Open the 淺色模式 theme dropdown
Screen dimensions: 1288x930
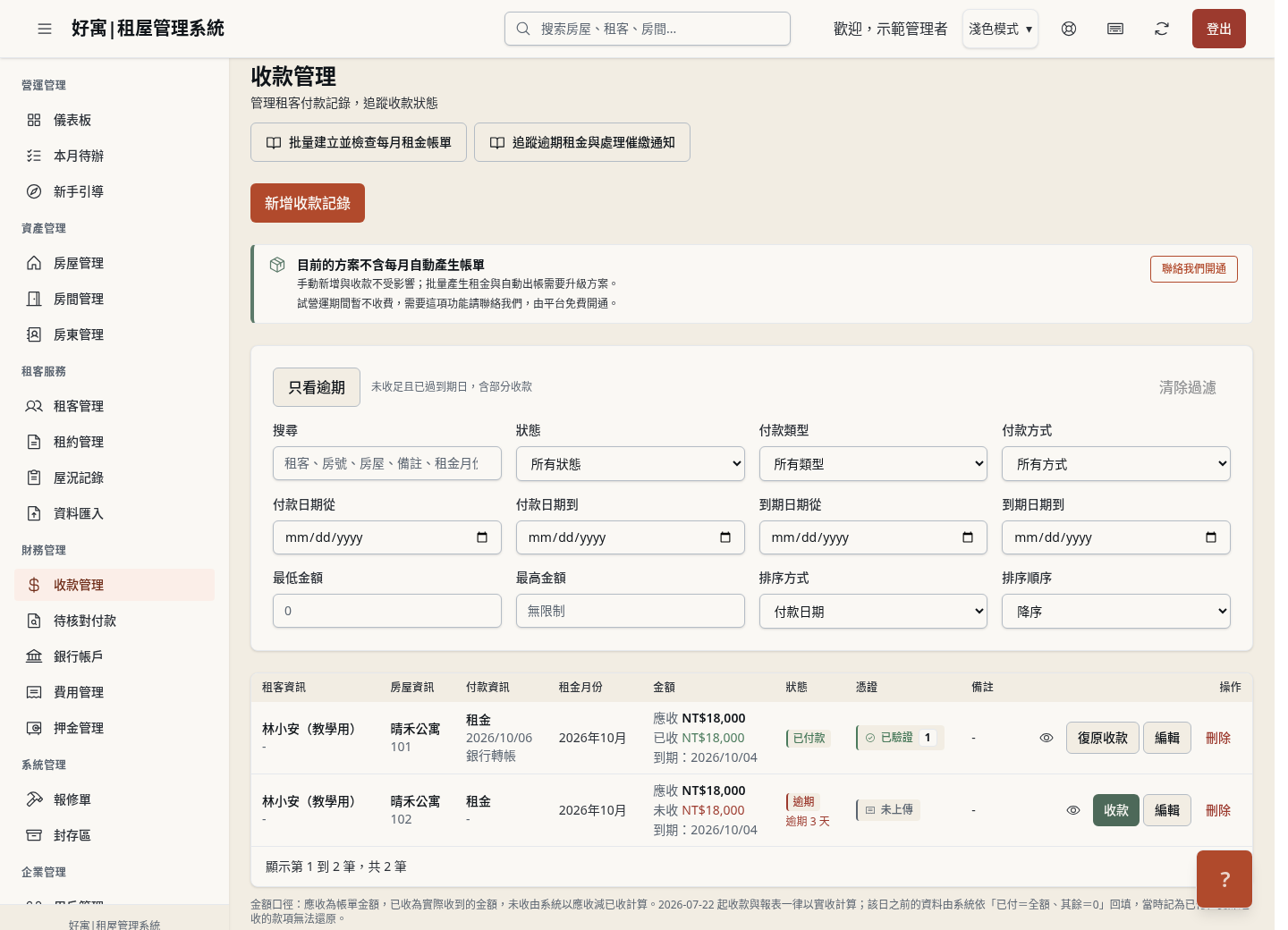point(1000,29)
